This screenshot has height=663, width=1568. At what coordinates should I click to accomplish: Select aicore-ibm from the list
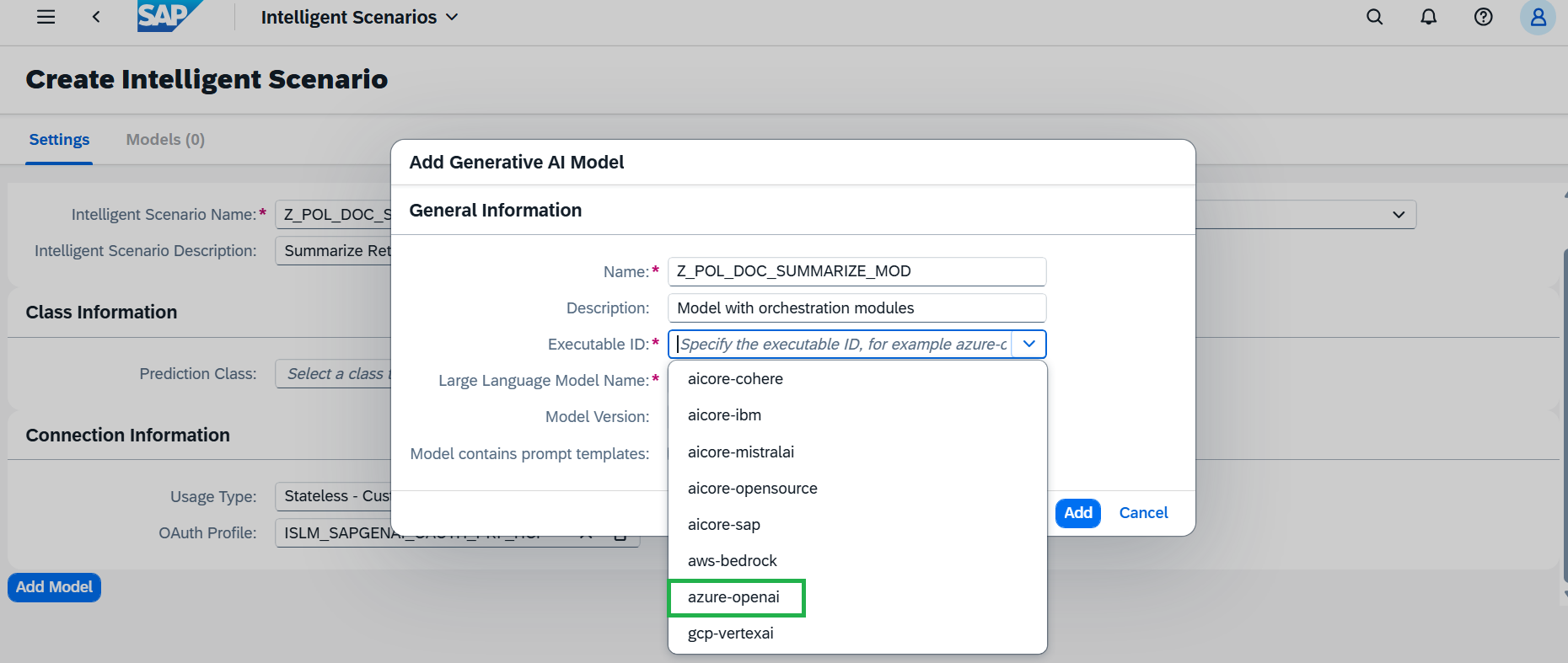click(x=857, y=415)
